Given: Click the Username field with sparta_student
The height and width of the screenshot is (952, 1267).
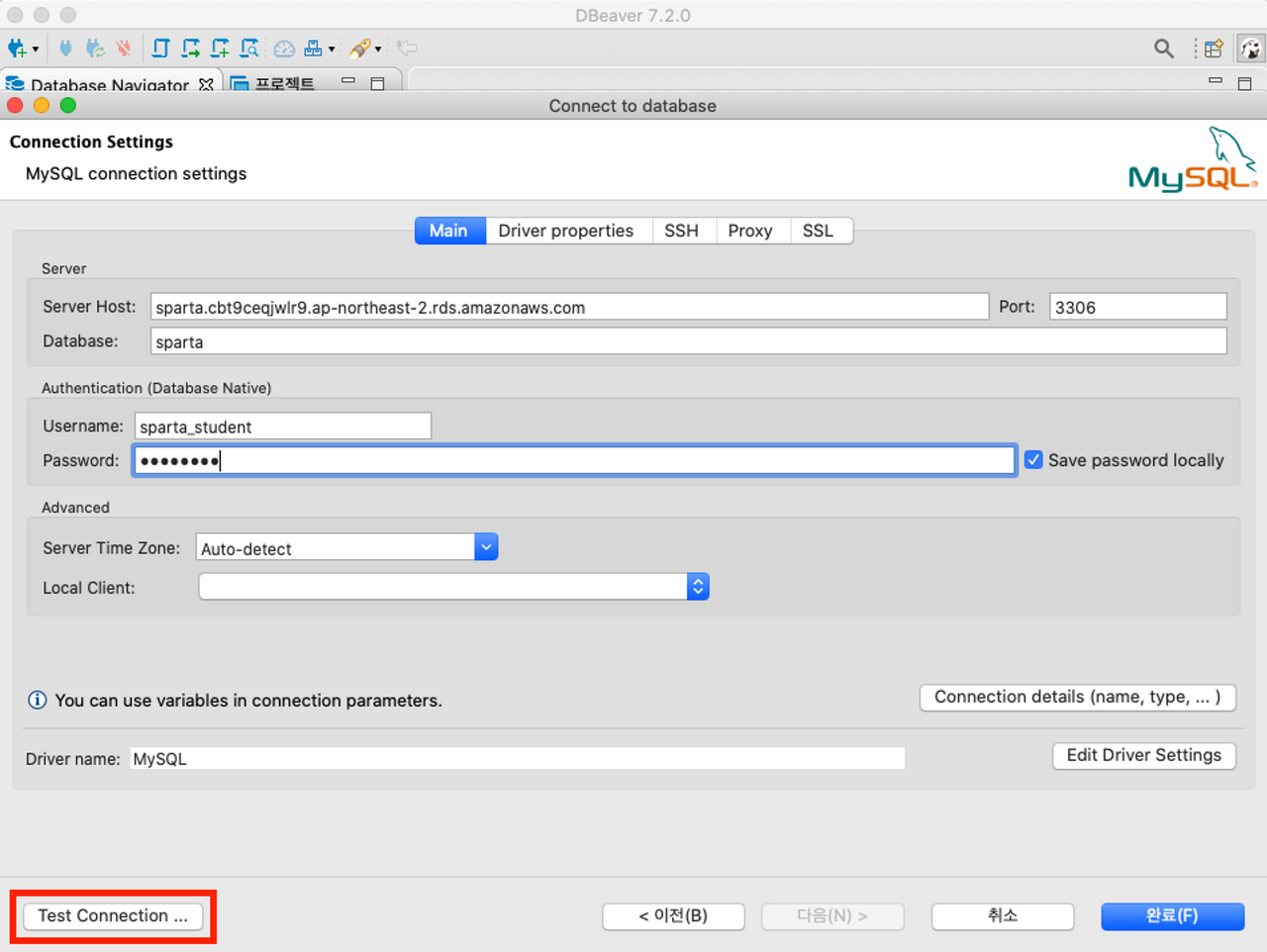Looking at the screenshot, I should [x=283, y=427].
